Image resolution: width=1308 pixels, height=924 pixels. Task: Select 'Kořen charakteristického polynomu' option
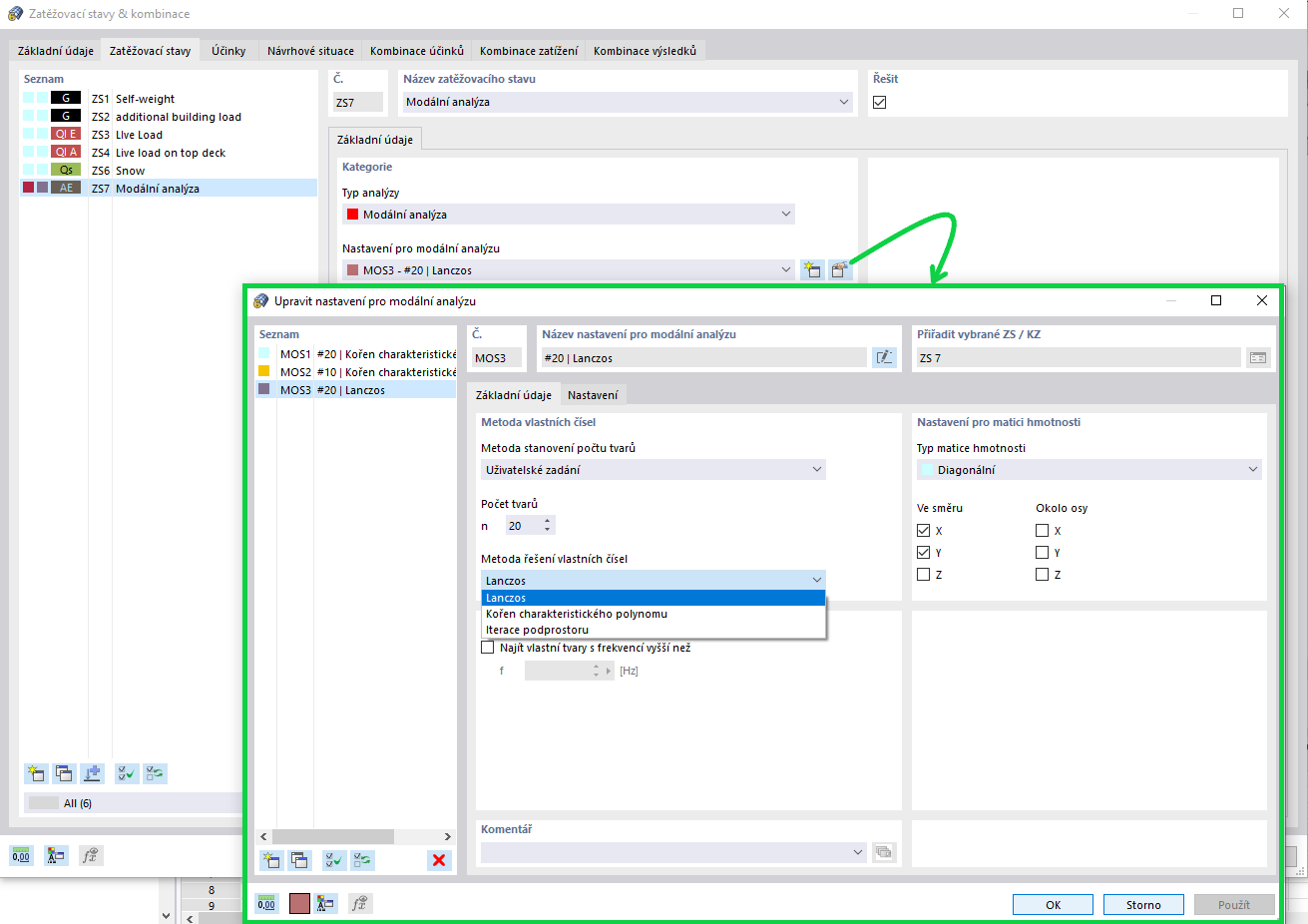[654, 614]
